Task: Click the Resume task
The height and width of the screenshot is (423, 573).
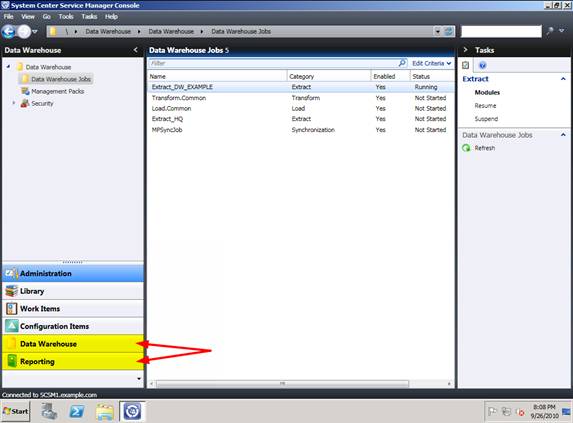Action: (485, 106)
